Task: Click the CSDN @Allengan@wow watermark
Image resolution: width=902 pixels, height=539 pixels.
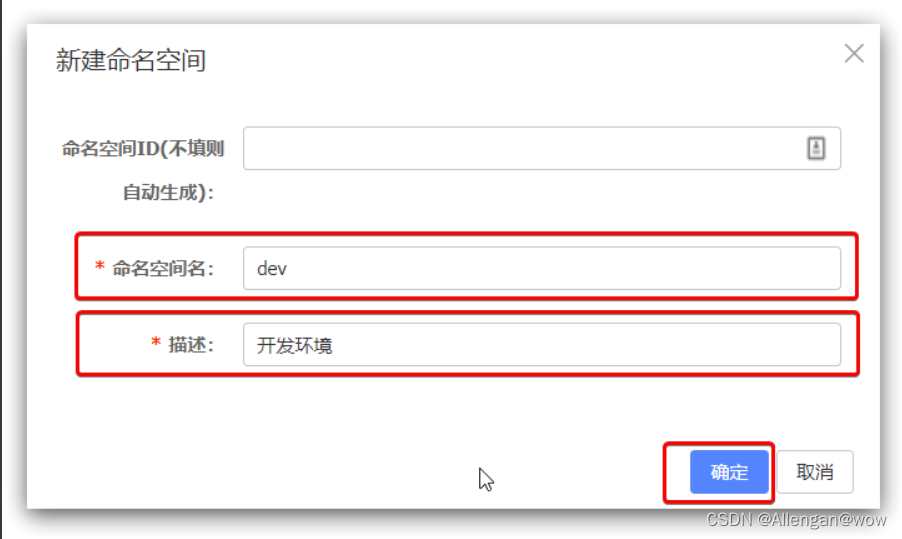Action: [796, 520]
